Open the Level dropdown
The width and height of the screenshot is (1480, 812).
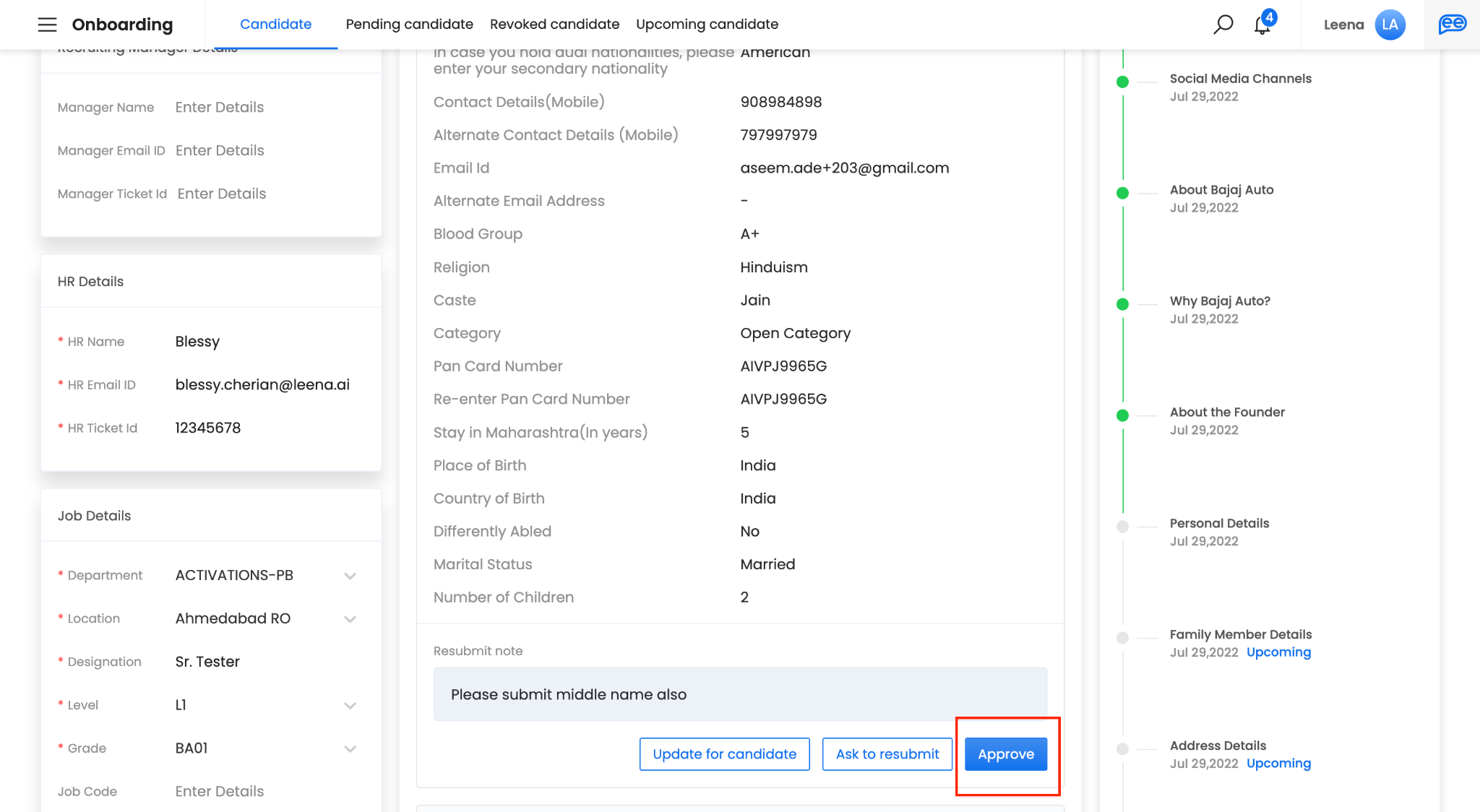(350, 706)
